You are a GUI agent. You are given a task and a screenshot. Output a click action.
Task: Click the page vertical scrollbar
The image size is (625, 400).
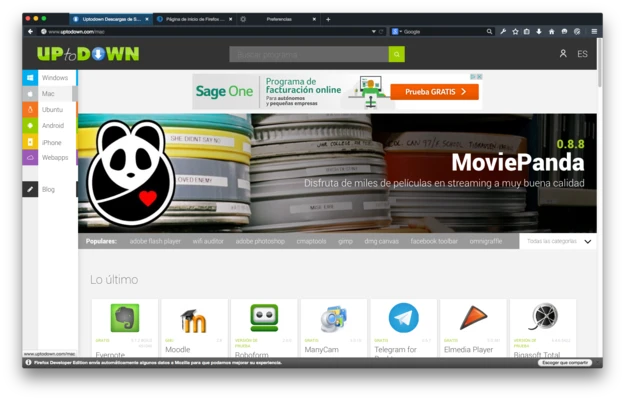coord(599,62)
